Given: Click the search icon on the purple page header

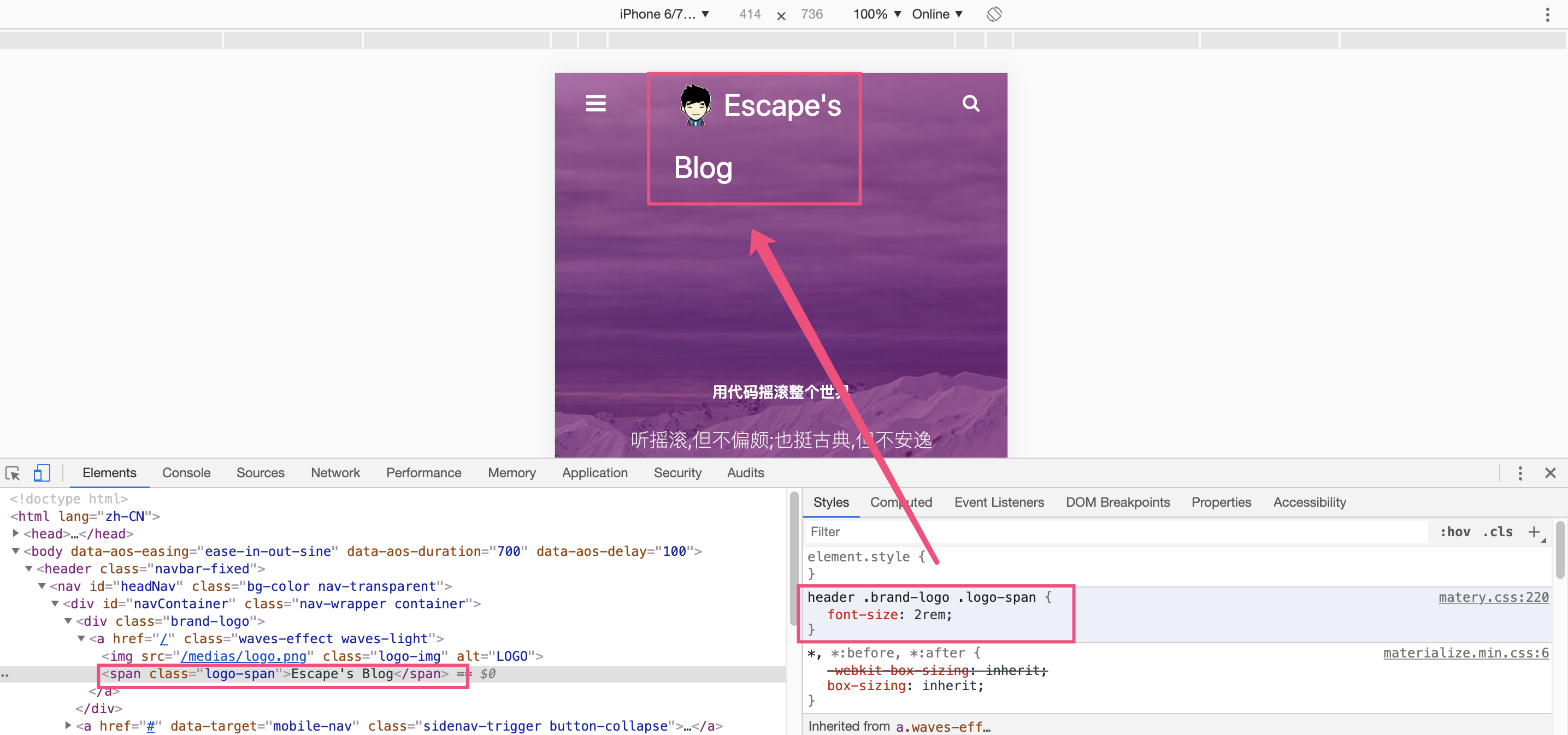Looking at the screenshot, I should 971,103.
